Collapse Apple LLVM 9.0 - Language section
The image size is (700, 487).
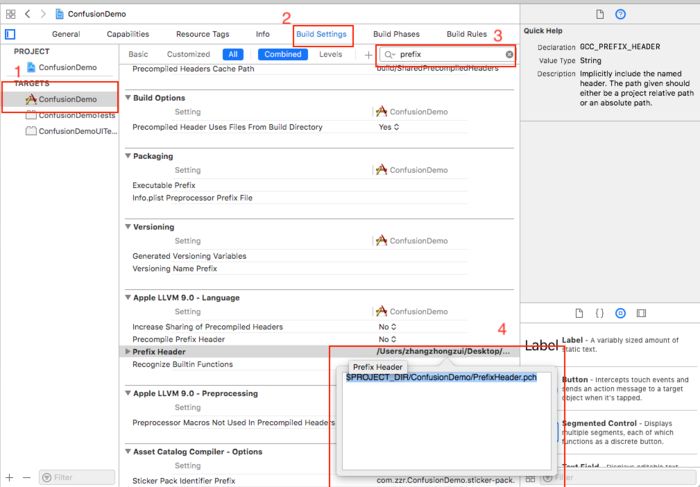pos(128,297)
